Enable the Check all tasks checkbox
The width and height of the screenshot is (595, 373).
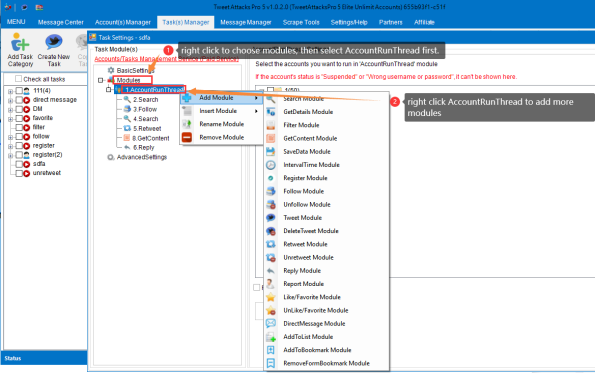(x=18, y=79)
